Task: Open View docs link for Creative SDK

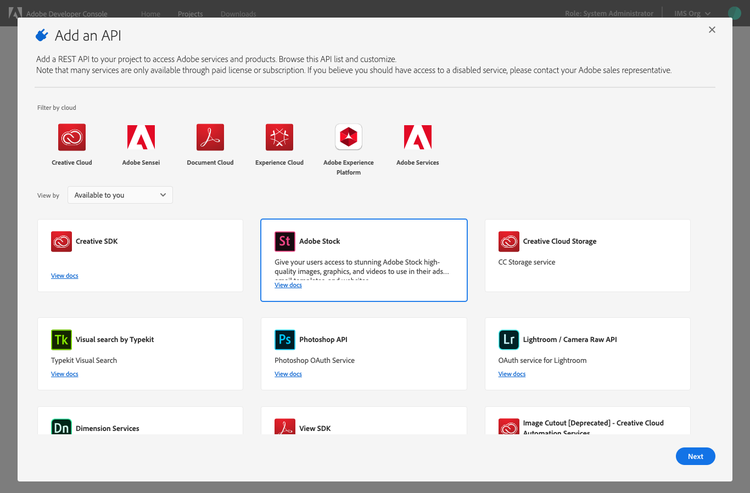Action: (x=65, y=275)
